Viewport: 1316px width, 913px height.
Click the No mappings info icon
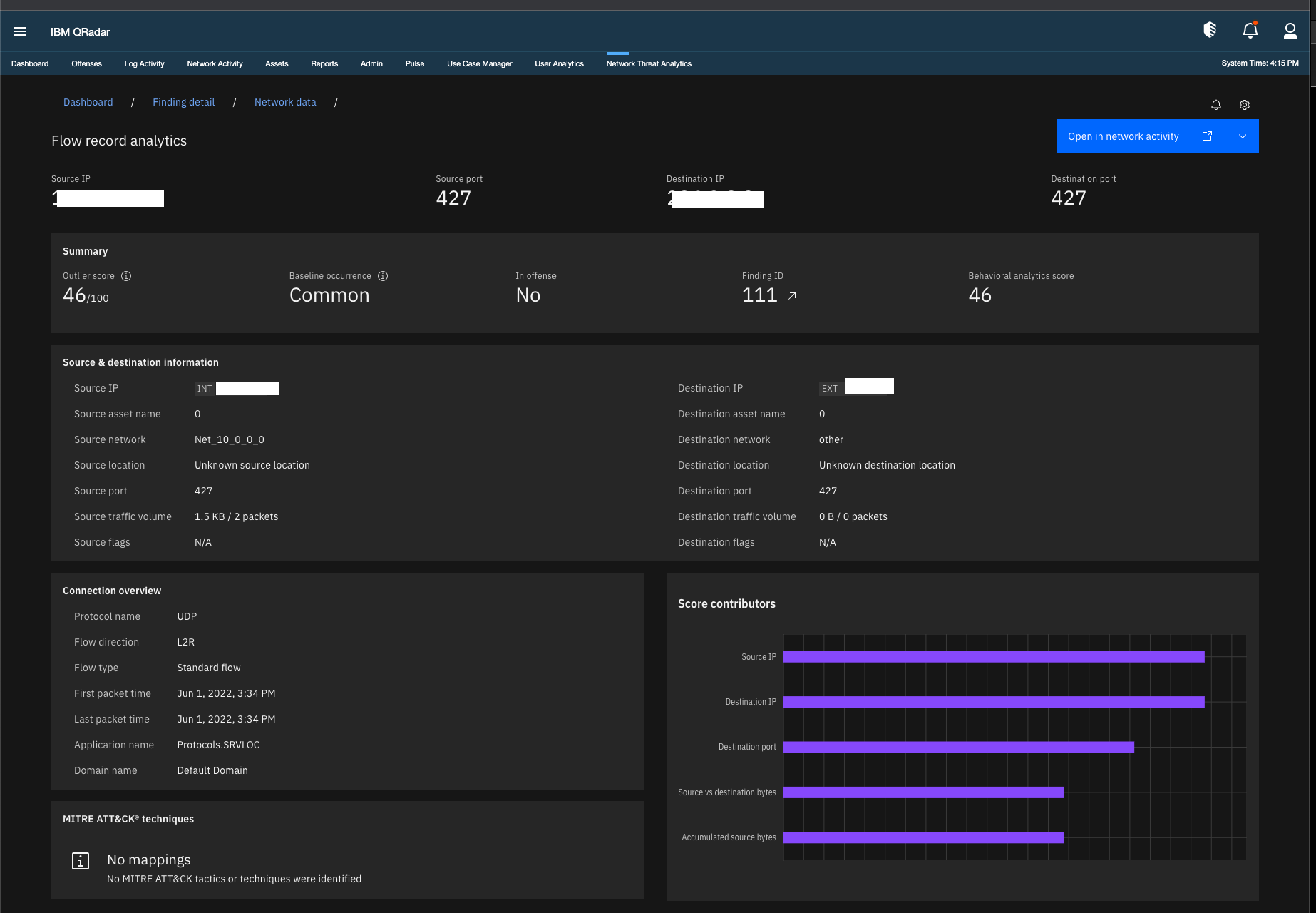coord(81,861)
